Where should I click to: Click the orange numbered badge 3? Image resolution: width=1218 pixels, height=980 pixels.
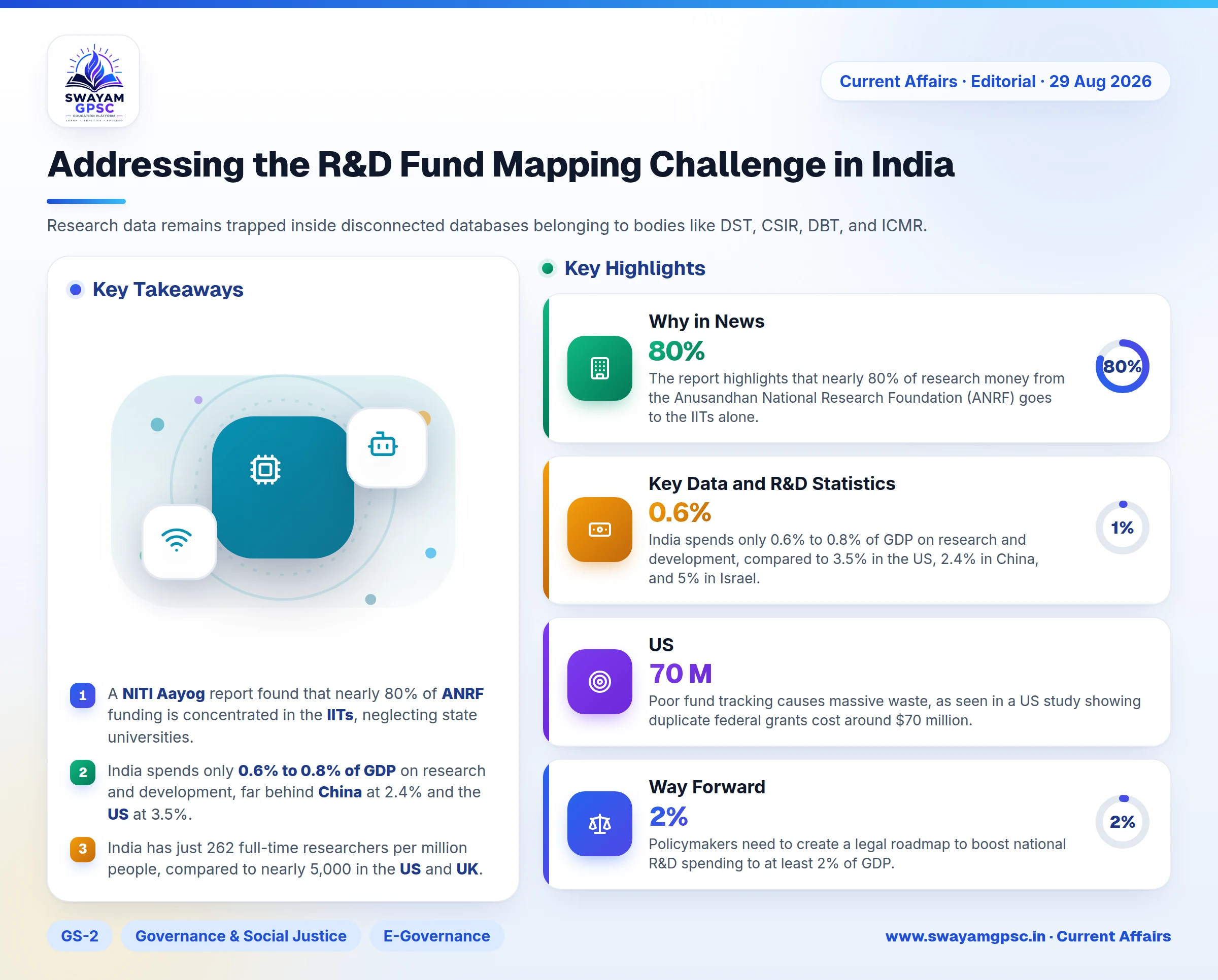(83, 849)
